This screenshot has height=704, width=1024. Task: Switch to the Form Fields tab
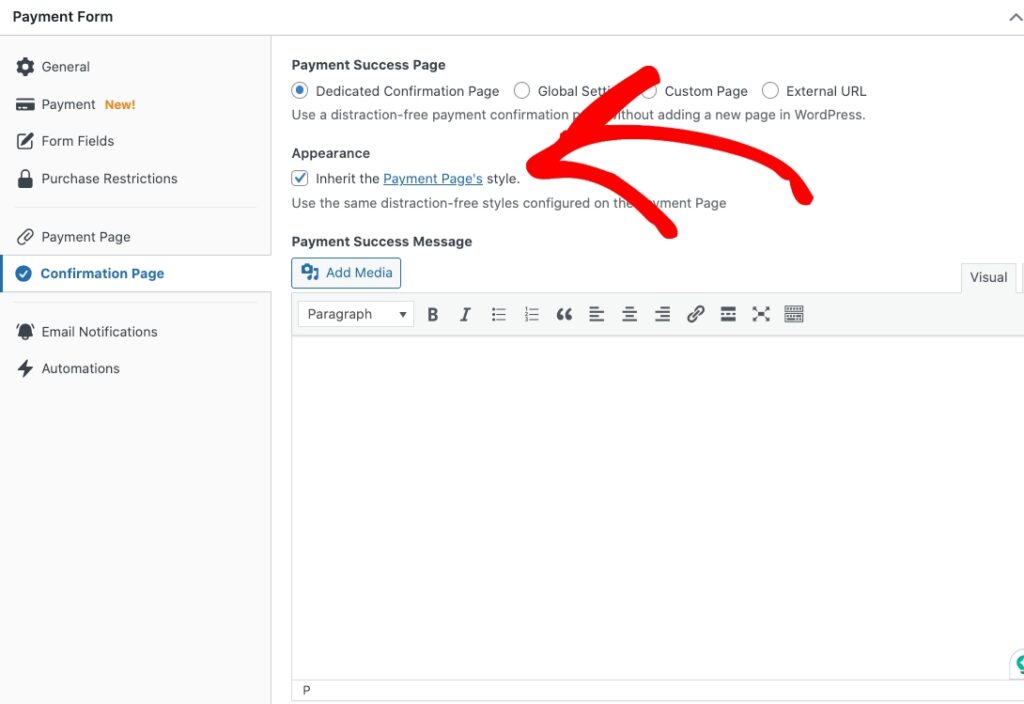[x=77, y=141]
